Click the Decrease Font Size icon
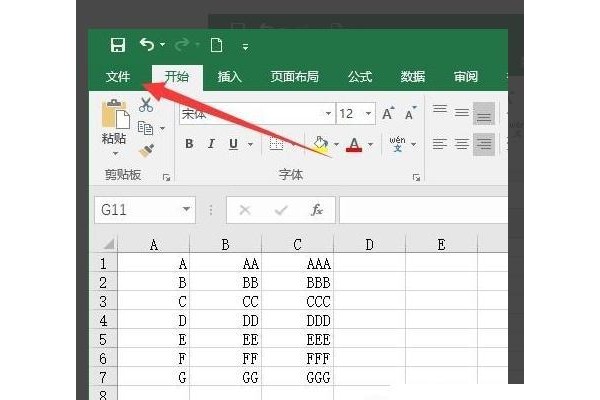Viewport: 600px width, 400px height. [411, 113]
